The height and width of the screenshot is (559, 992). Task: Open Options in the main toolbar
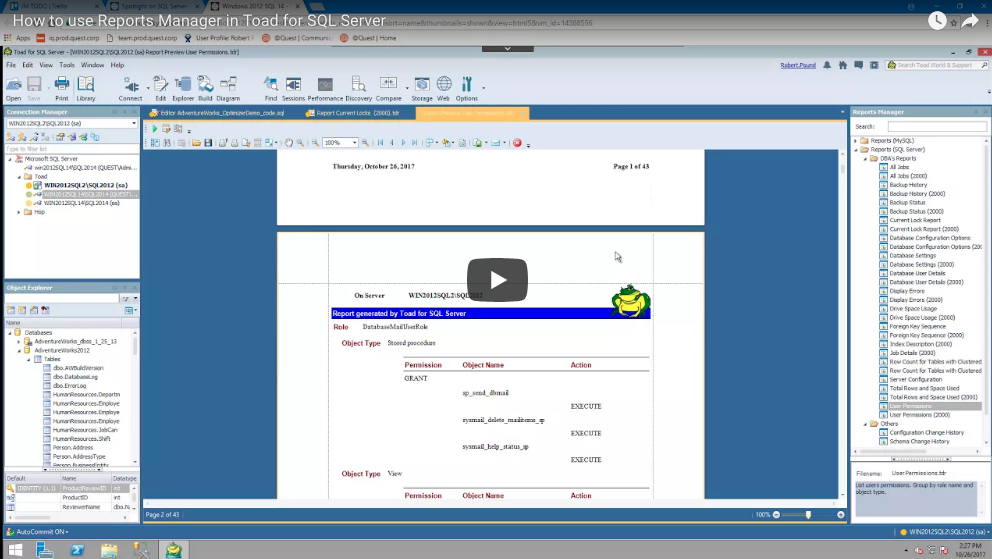coord(467,88)
